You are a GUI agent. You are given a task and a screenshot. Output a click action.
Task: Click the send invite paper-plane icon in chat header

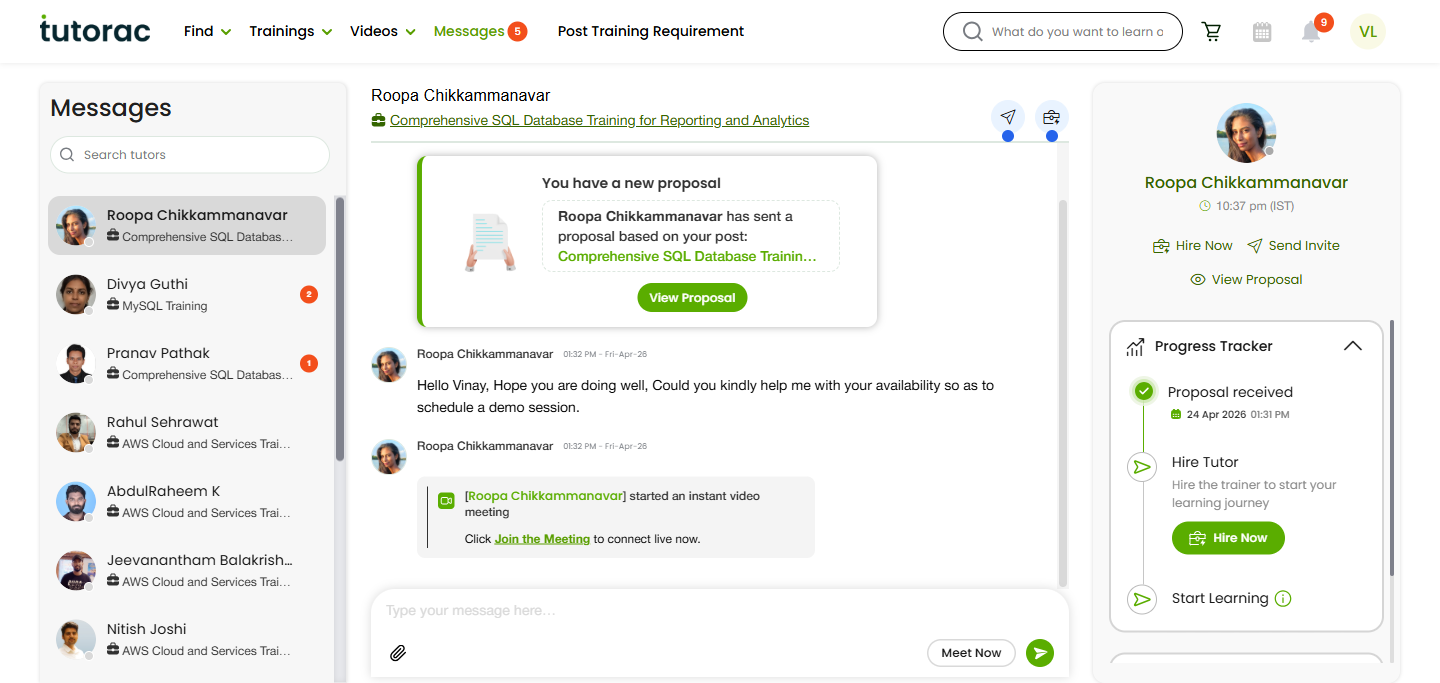1008,116
